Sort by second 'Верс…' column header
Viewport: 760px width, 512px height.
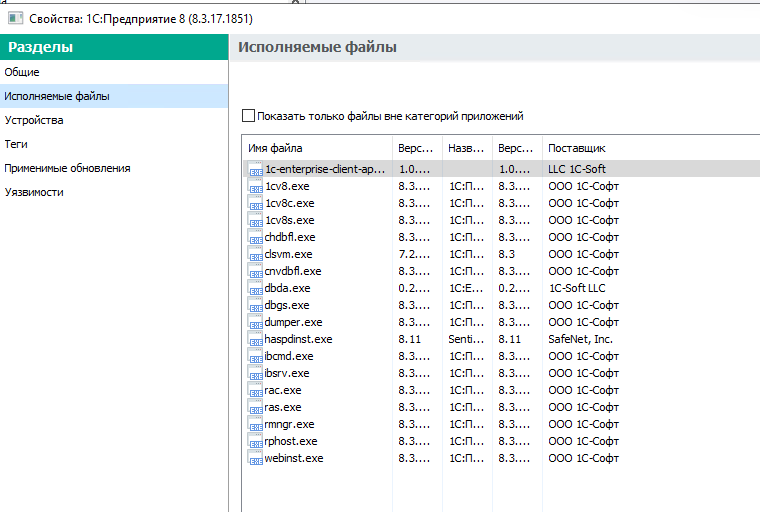point(517,148)
